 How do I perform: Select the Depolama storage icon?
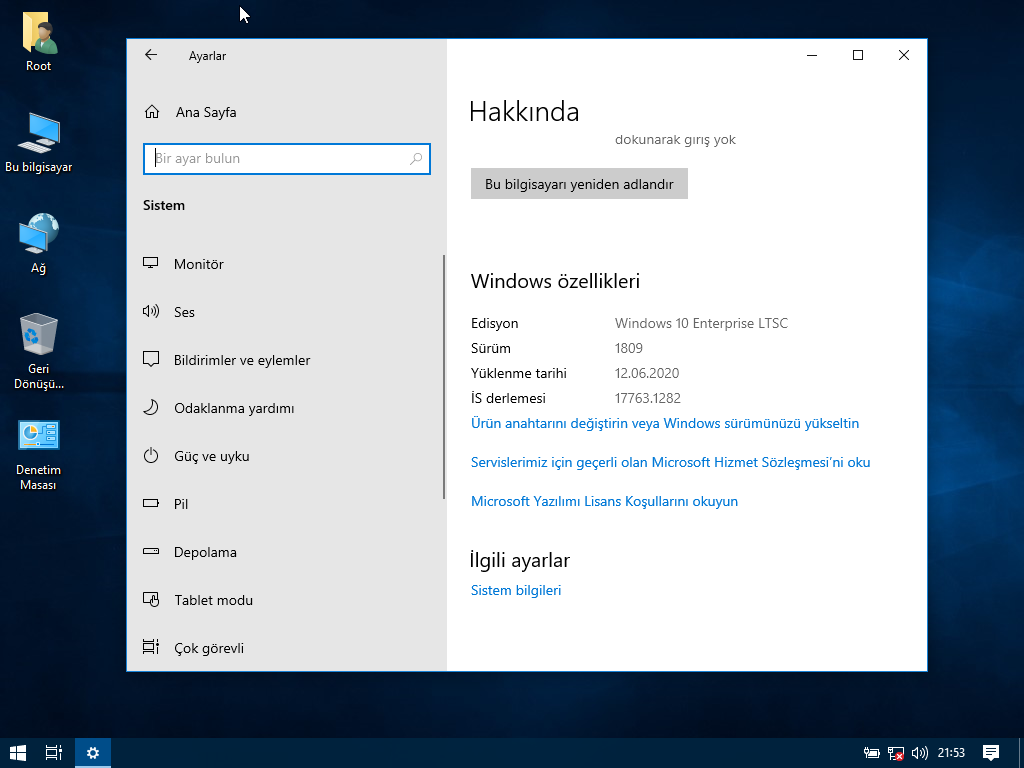point(151,551)
